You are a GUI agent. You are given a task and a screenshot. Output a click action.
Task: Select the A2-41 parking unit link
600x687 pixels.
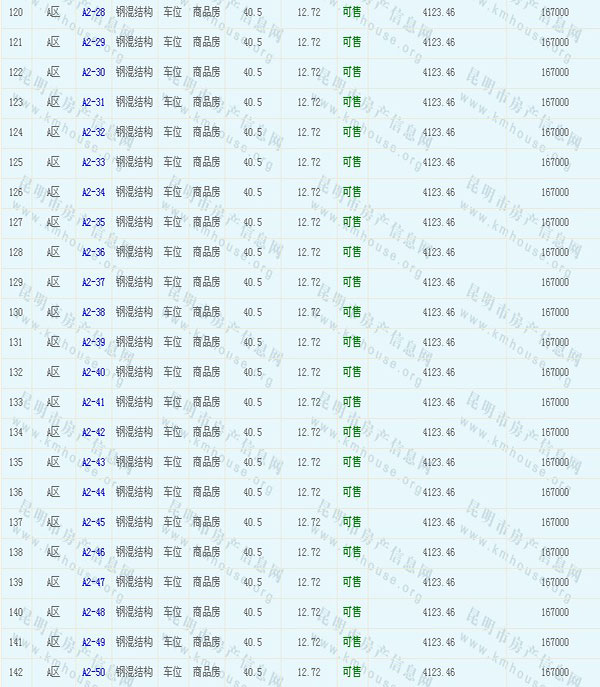coord(93,402)
